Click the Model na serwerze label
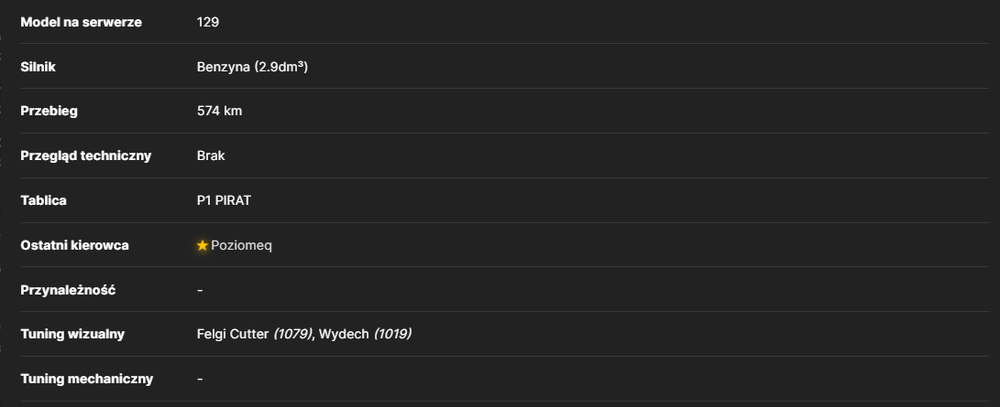 click(81, 22)
